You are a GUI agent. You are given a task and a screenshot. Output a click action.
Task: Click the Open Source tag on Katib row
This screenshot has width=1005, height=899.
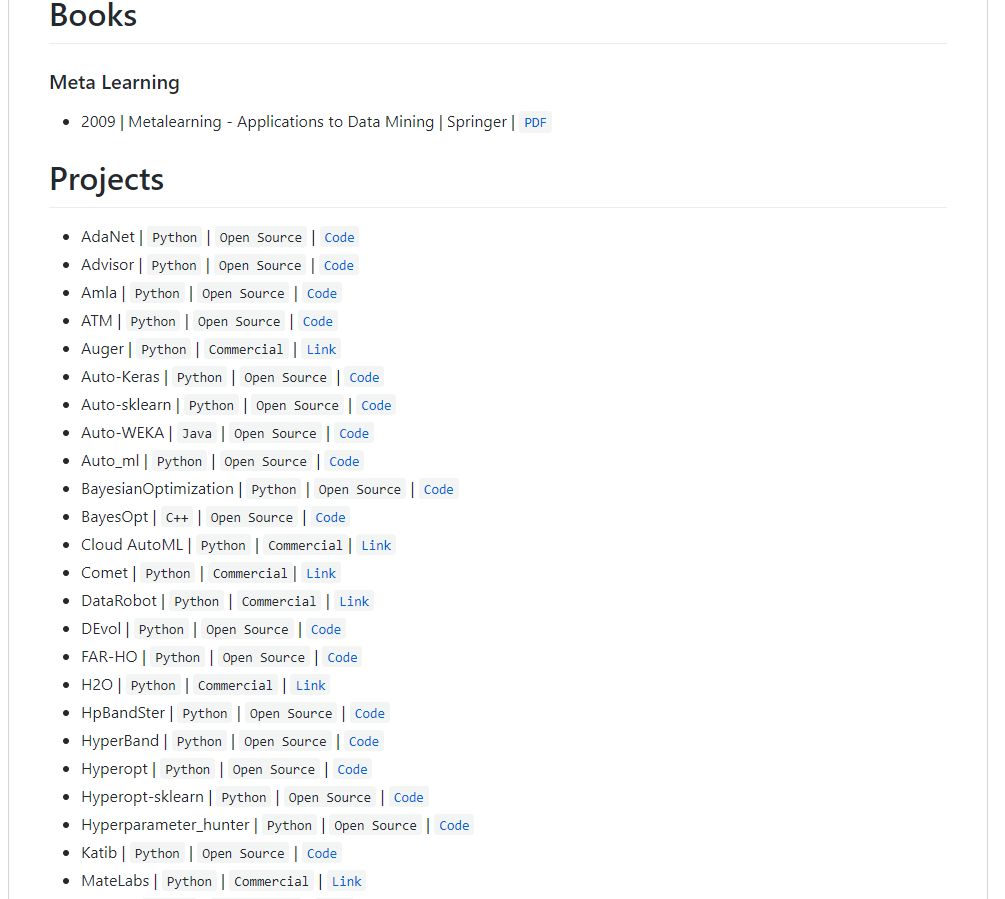tap(243, 854)
